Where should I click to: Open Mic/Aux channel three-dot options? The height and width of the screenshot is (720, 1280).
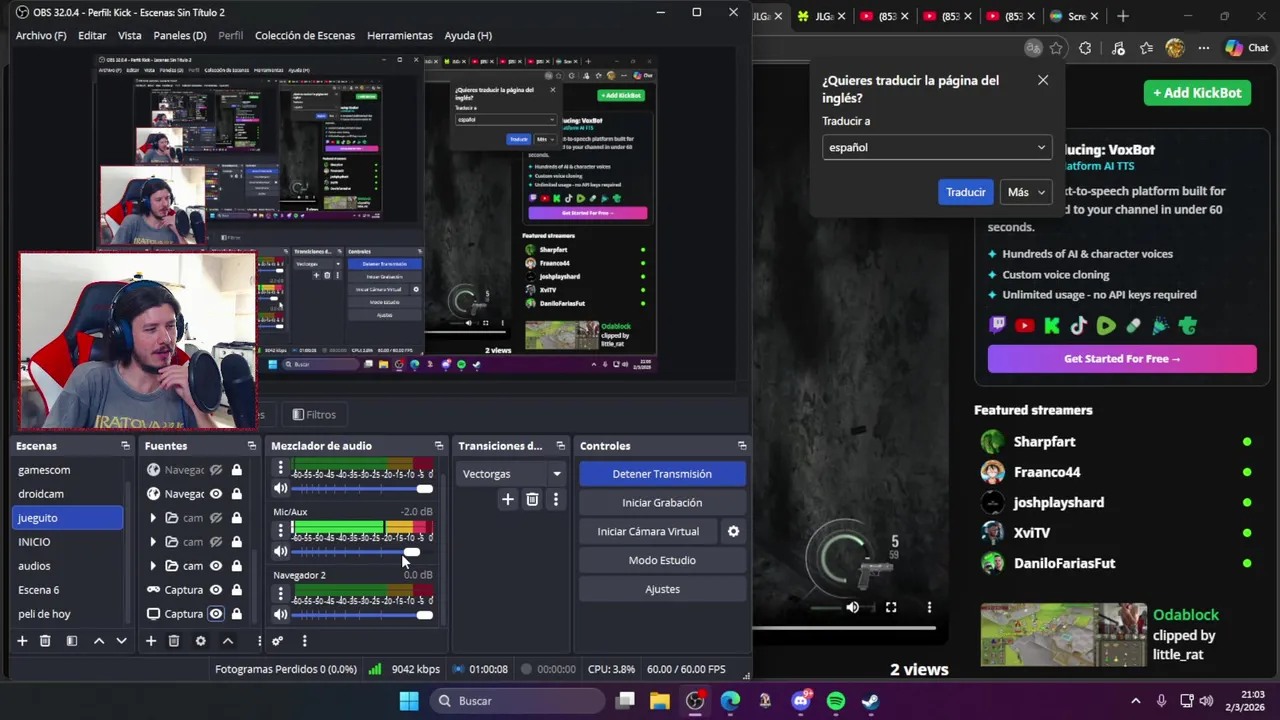pyautogui.click(x=281, y=531)
